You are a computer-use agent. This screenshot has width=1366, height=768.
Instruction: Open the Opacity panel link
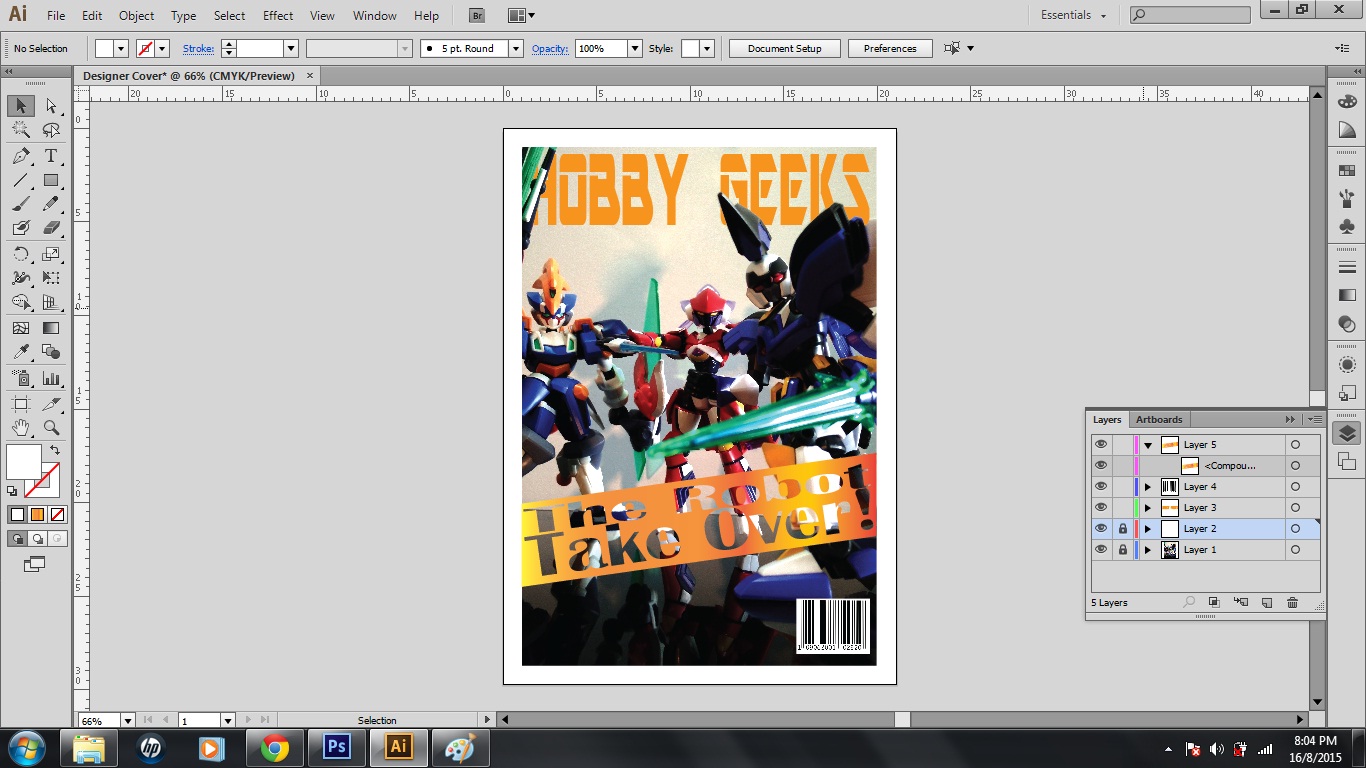click(x=550, y=48)
